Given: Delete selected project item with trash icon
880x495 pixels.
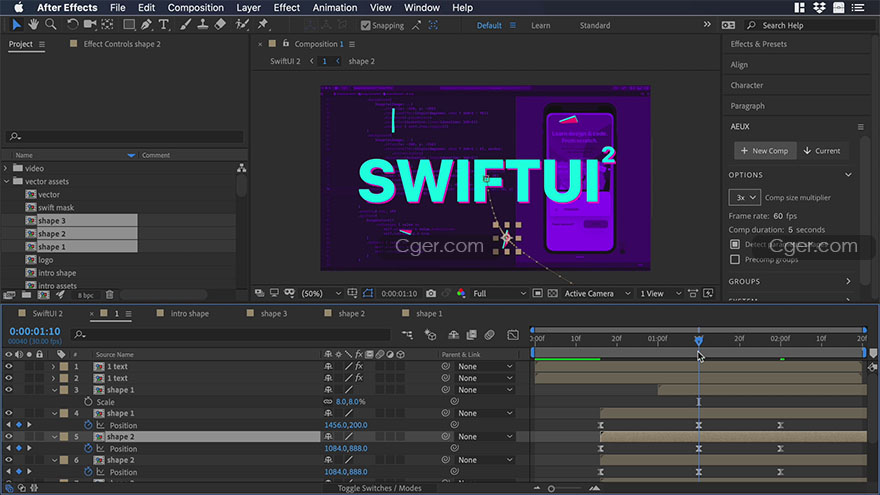Looking at the screenshot, I should pyautogui.click(x=109, y=295).
